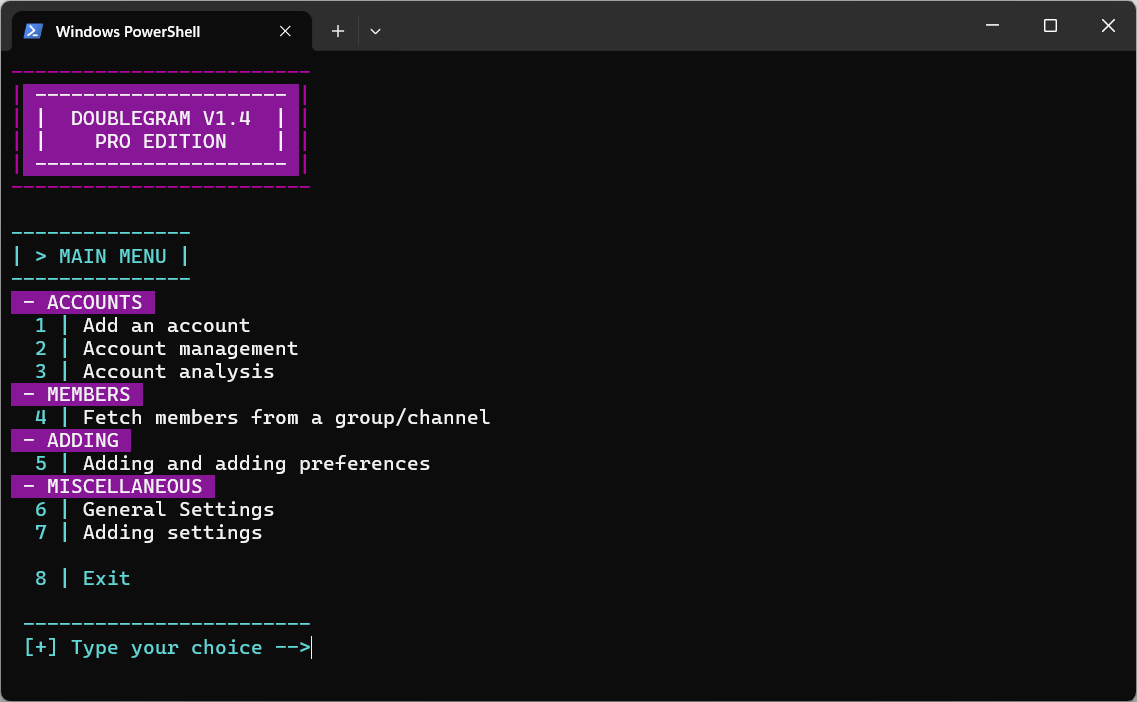This screenshot has width=1137, height=702.
Task: Click the PowerShell icon in the tab
Action: coord(33,31)
